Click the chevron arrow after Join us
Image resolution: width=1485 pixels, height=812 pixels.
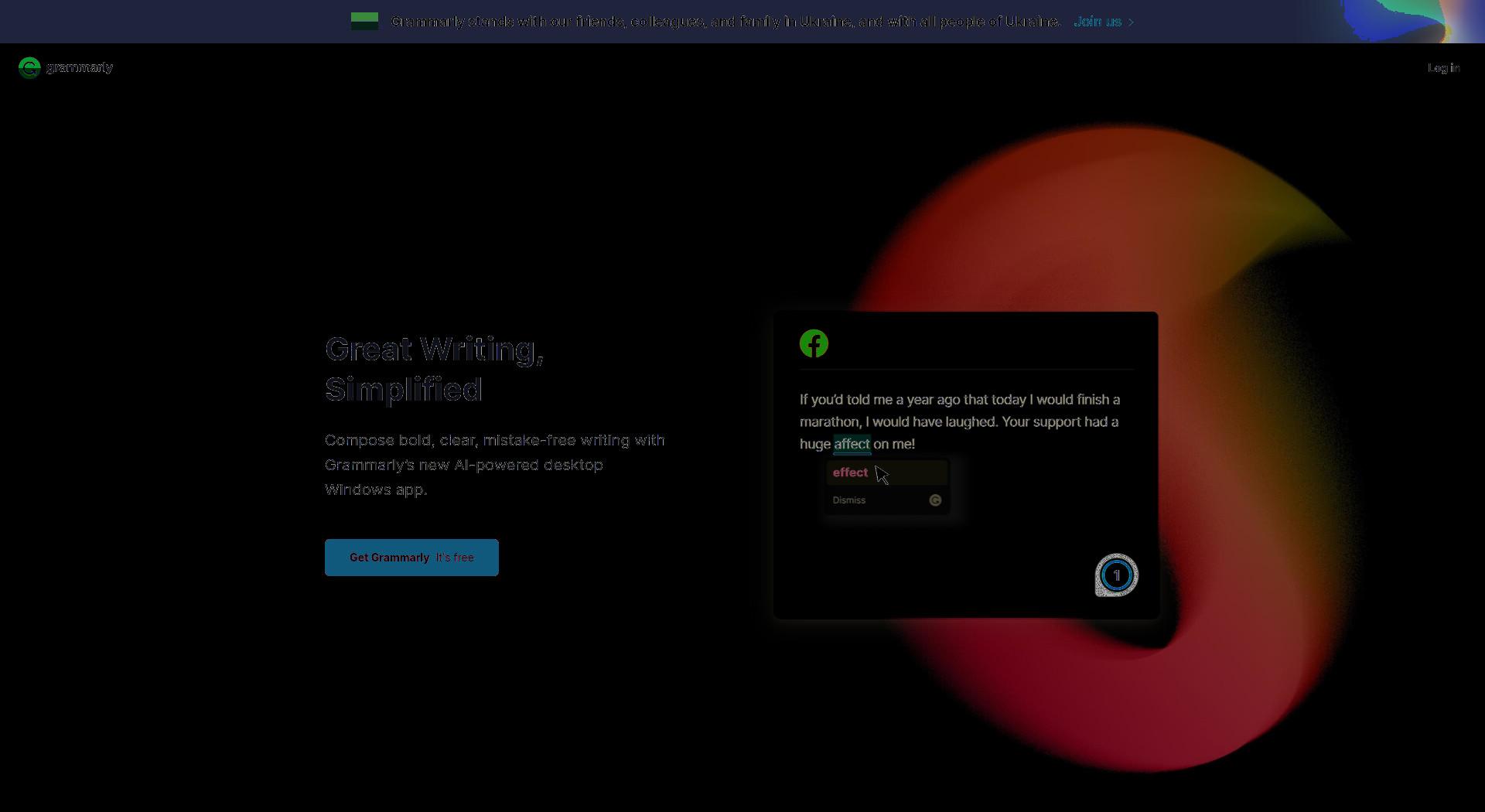pyautogui.click(x=1131, y=22)
